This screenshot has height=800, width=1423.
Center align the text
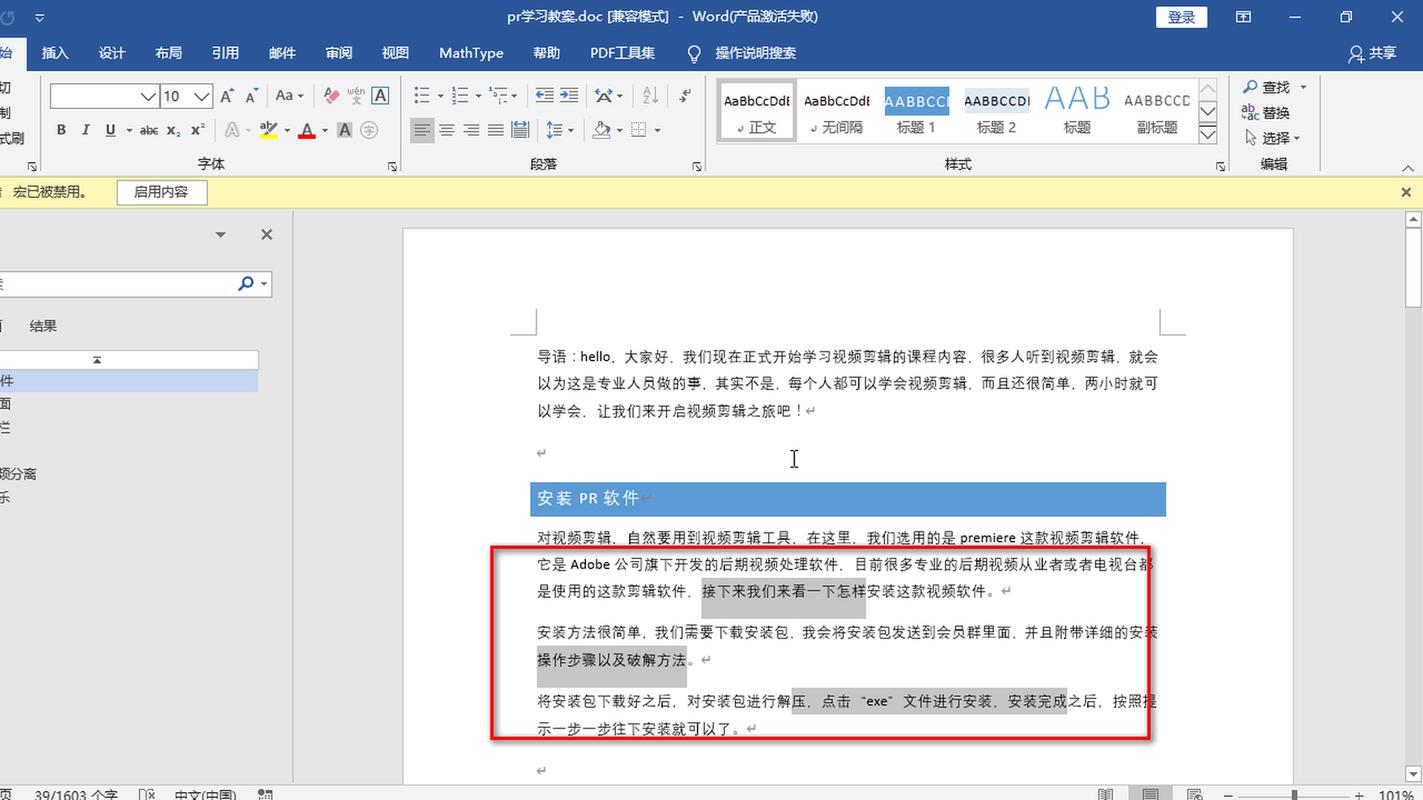(x=447, y=130)
